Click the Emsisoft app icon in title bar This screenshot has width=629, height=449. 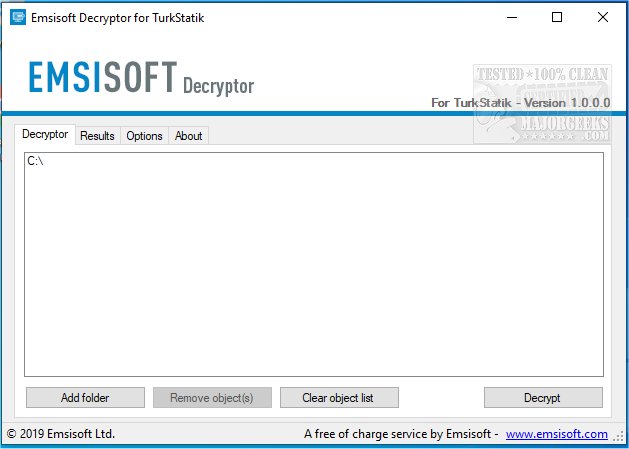pos(18,18)
